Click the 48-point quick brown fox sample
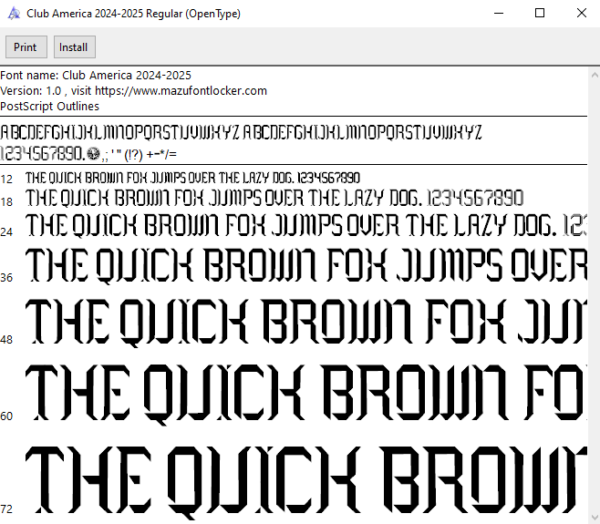Viewport: 600px width, 524px height. (306, 323)
